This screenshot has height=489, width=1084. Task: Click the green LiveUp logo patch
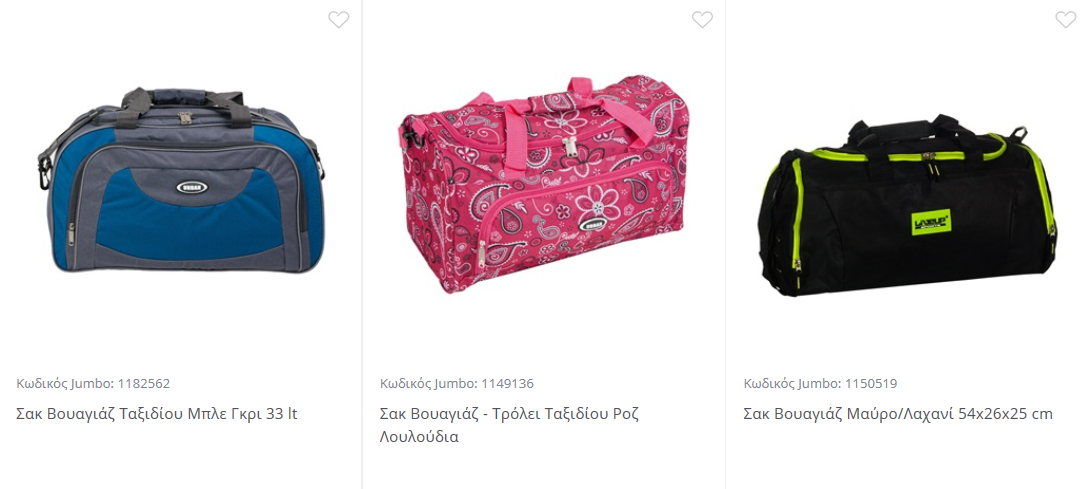[931, 221]
